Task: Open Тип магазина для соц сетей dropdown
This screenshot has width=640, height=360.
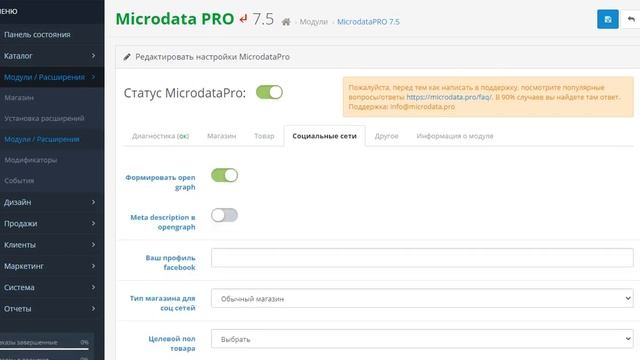Action: (x=422, y=298)
